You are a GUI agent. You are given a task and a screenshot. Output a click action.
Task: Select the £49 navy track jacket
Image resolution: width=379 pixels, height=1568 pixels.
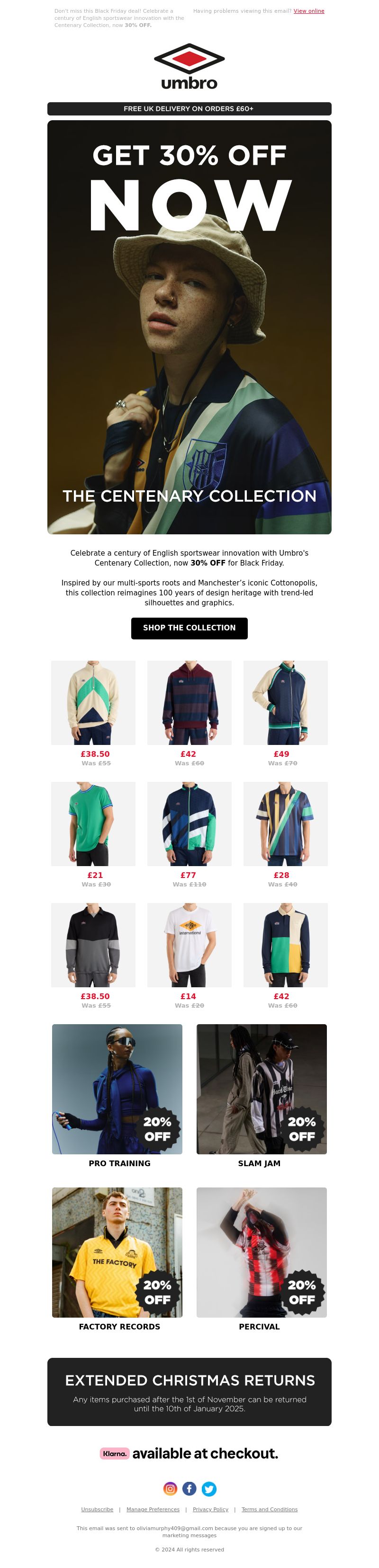[x=286, y=702]
